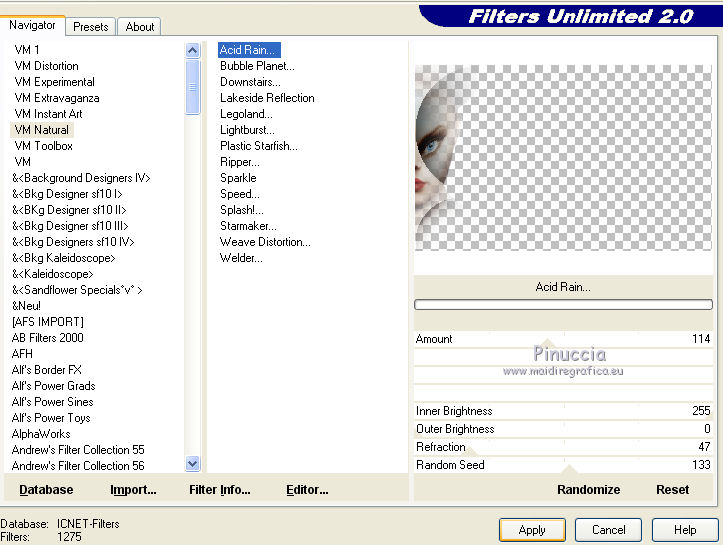The height and width of the screenshot is (545, 723).
Task: Select VM Extravaganza category
Action: click(57, 98)
